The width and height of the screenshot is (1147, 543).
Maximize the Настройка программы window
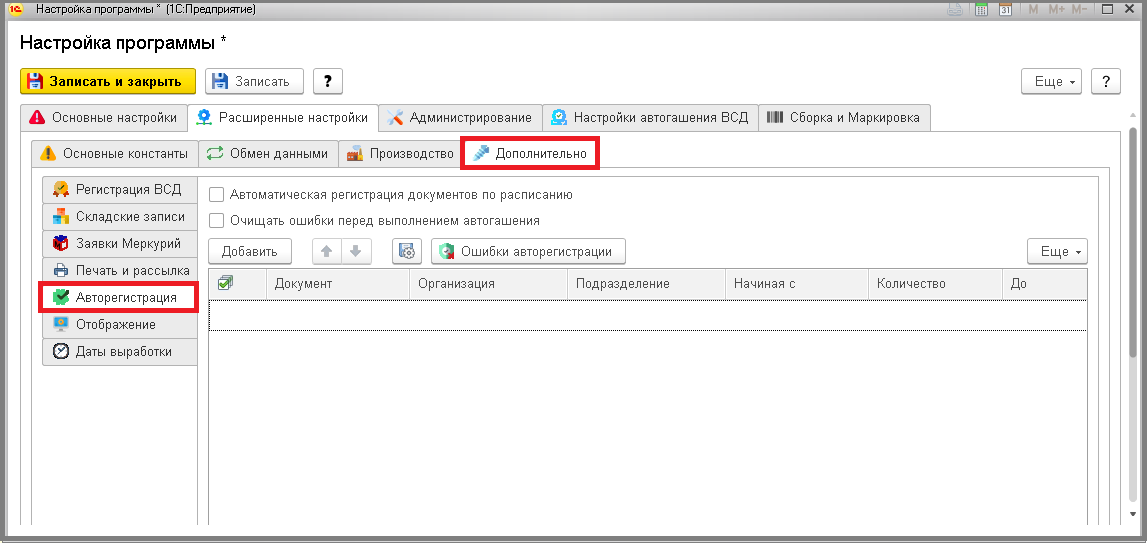tap(1107, 10)
